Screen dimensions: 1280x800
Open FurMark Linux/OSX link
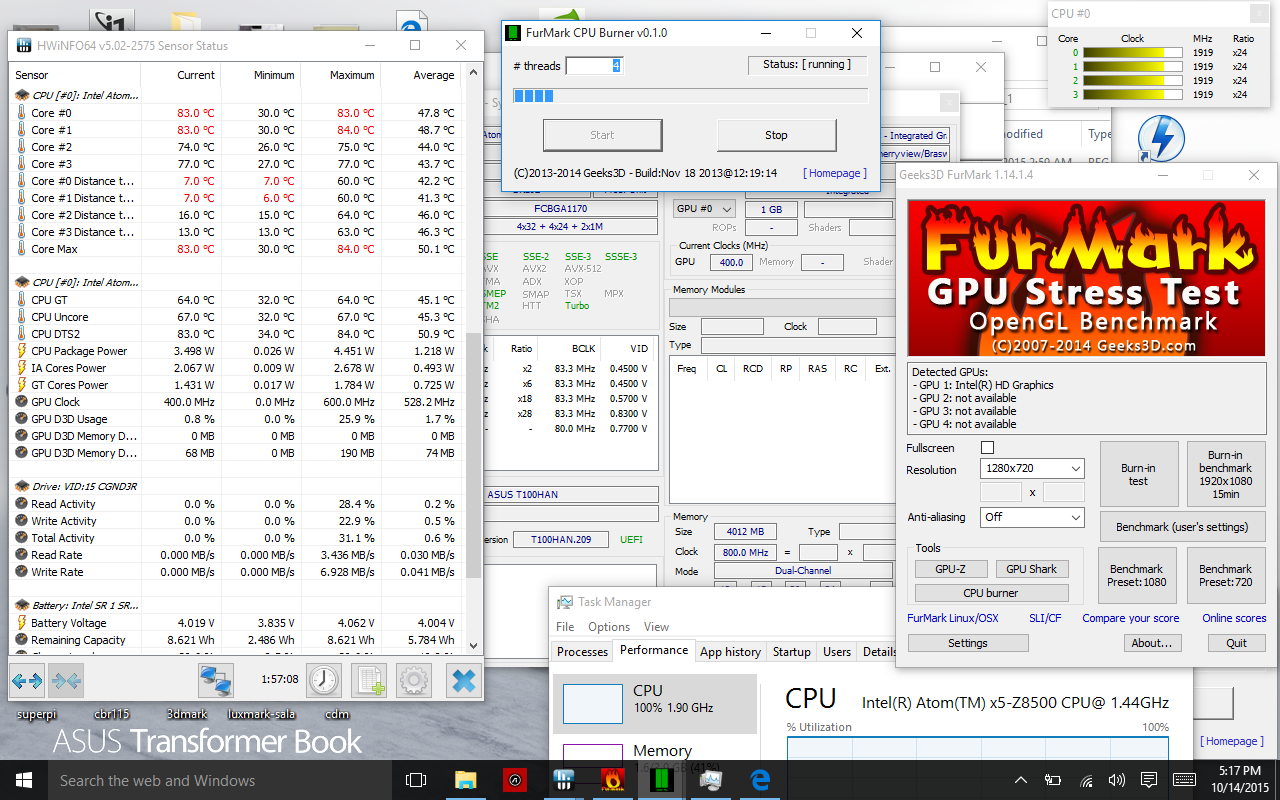click(952, 618)
